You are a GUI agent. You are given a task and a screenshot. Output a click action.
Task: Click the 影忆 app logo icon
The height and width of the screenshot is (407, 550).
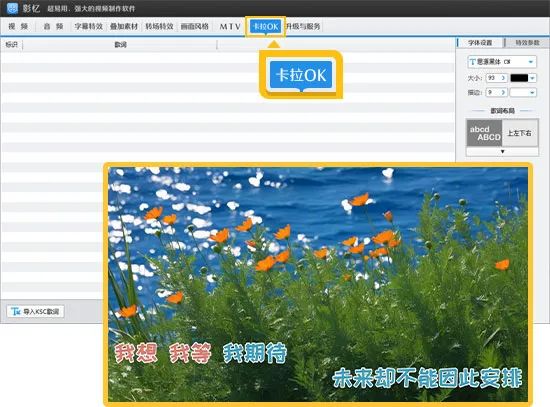12,8
